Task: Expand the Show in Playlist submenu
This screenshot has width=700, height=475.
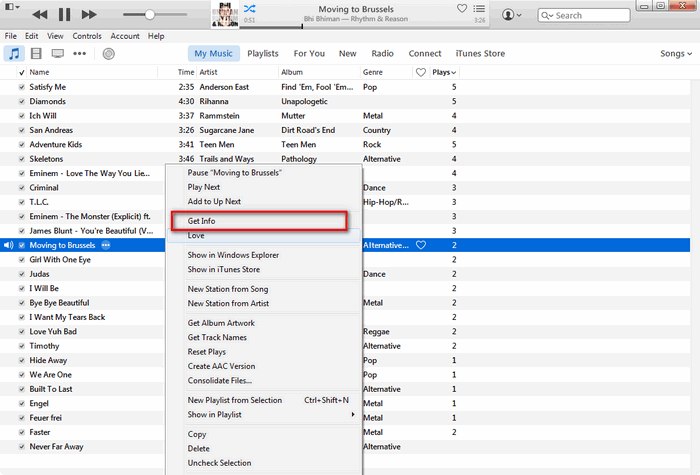Action: pyautogui.click(x=263, y=414)
